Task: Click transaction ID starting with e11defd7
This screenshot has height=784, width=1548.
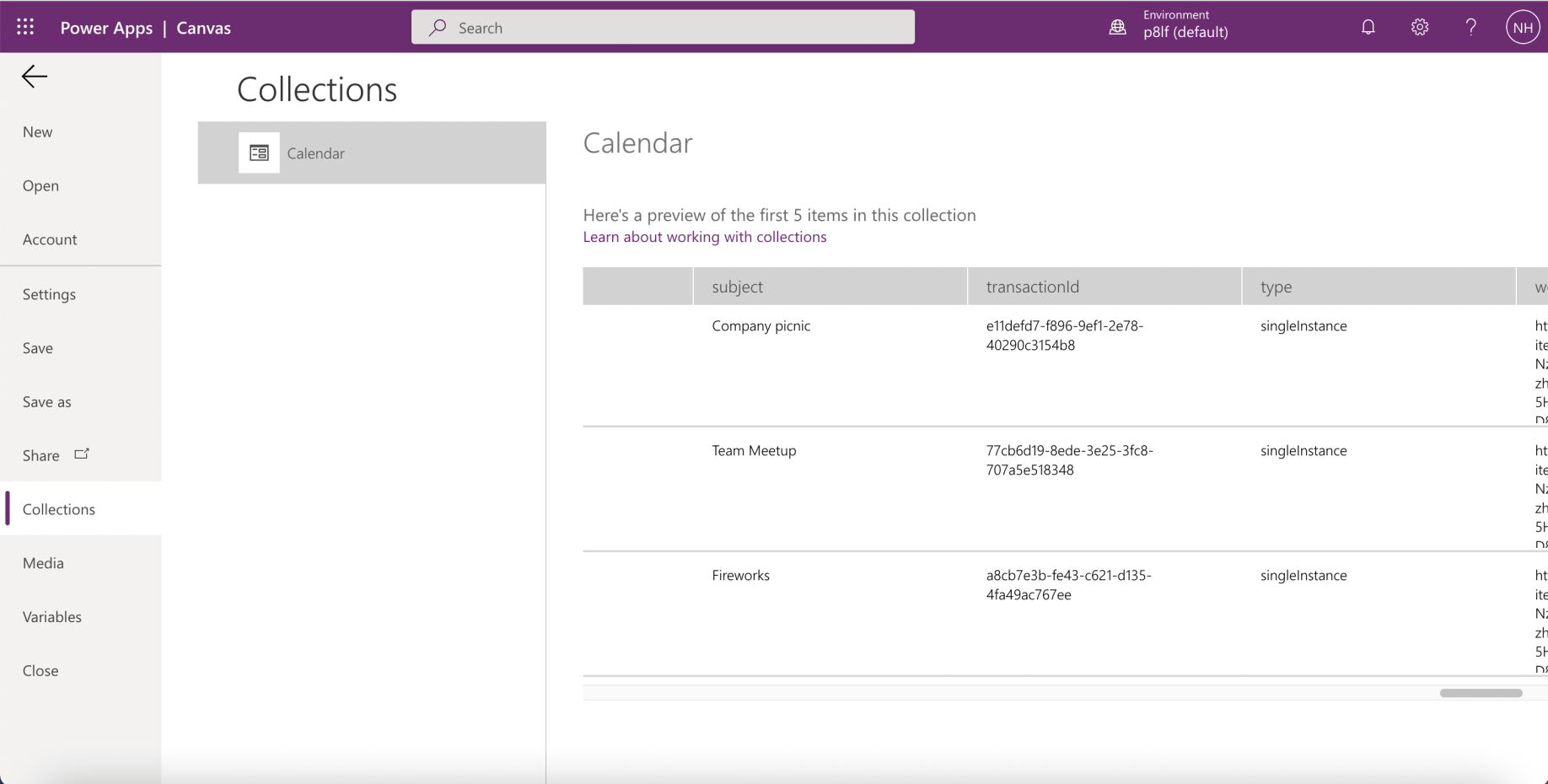Action: [x=1065, y=336]
